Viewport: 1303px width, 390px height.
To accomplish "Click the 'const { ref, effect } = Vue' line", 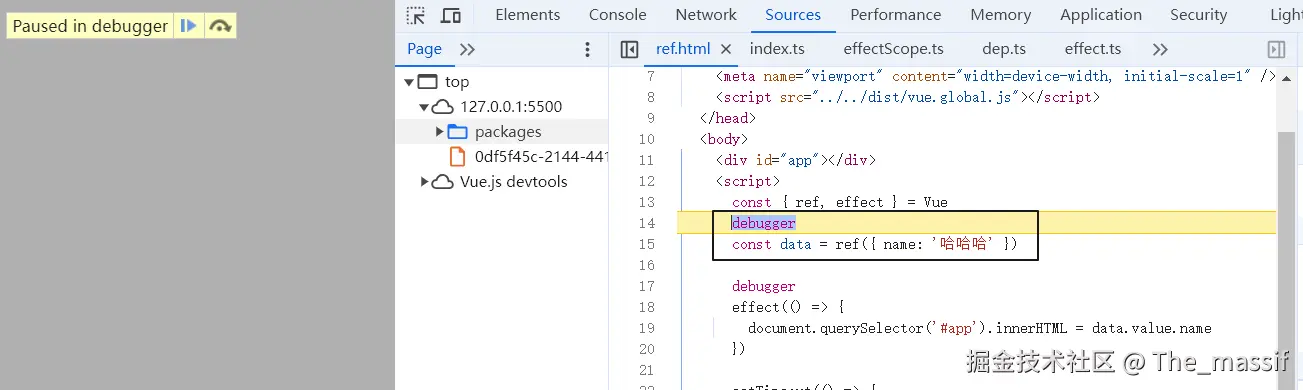I will [x=840, y=202].
